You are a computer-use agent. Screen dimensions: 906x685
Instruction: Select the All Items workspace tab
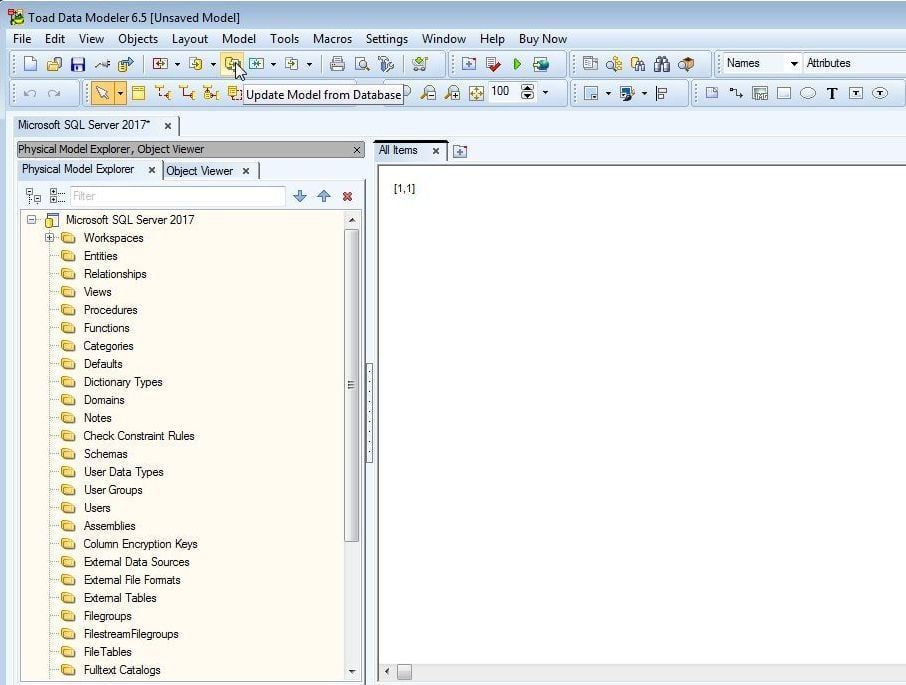click(x=398, y=150)
